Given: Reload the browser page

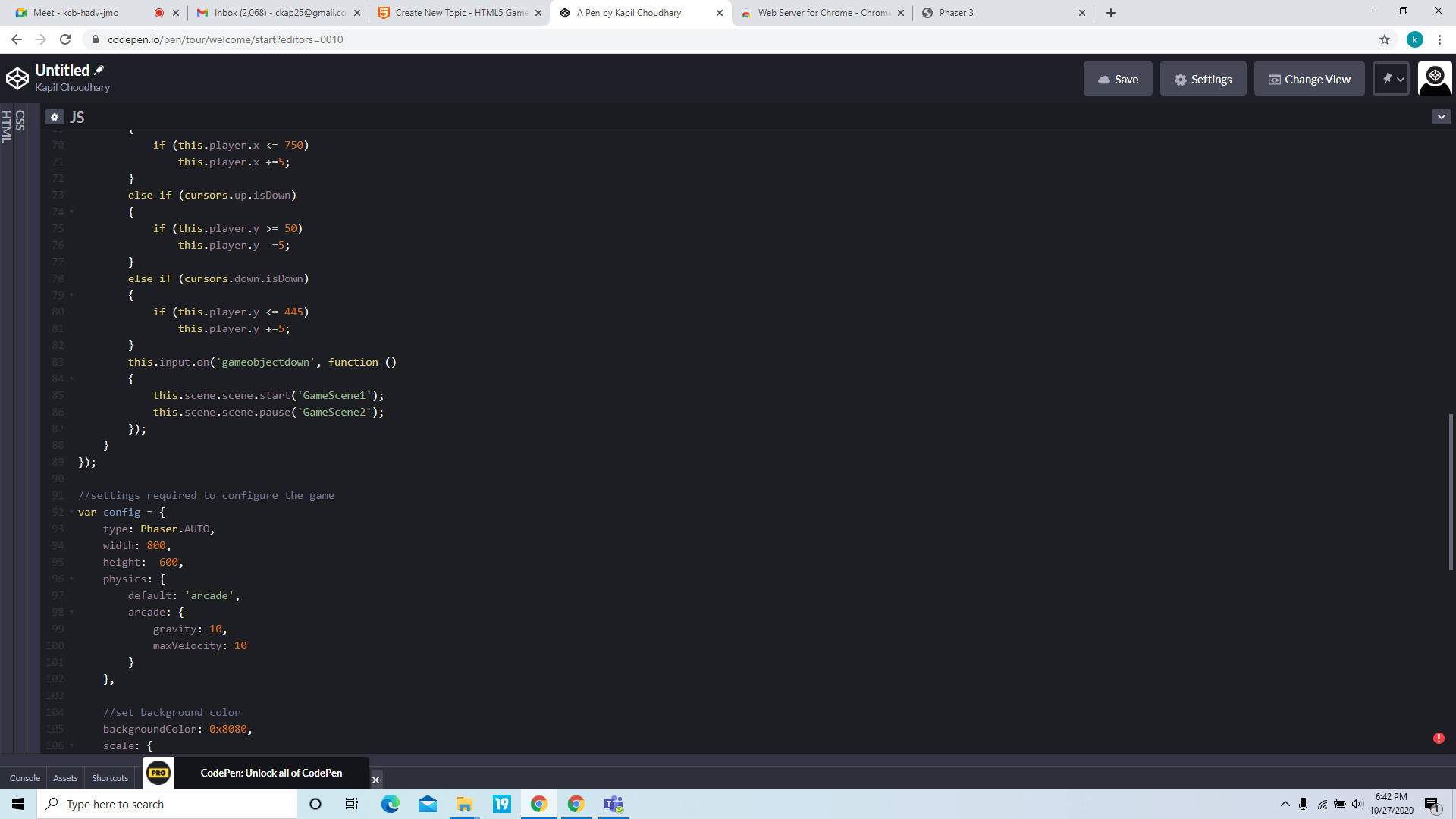Looking at the screenshot, I should pyautogui.click(x=65, y=39).
